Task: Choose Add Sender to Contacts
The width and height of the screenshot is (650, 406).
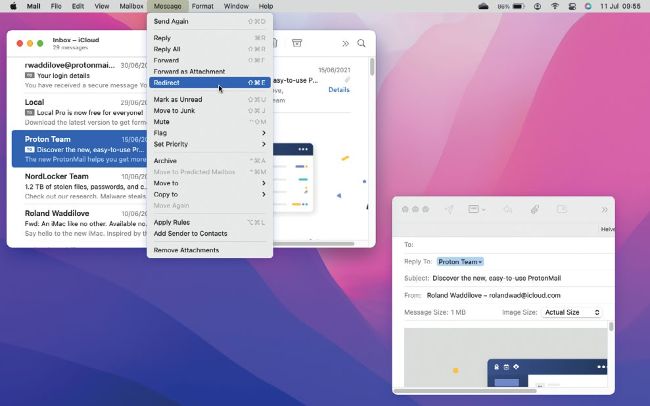Action: pyautogui.click(x=210, y=234)
